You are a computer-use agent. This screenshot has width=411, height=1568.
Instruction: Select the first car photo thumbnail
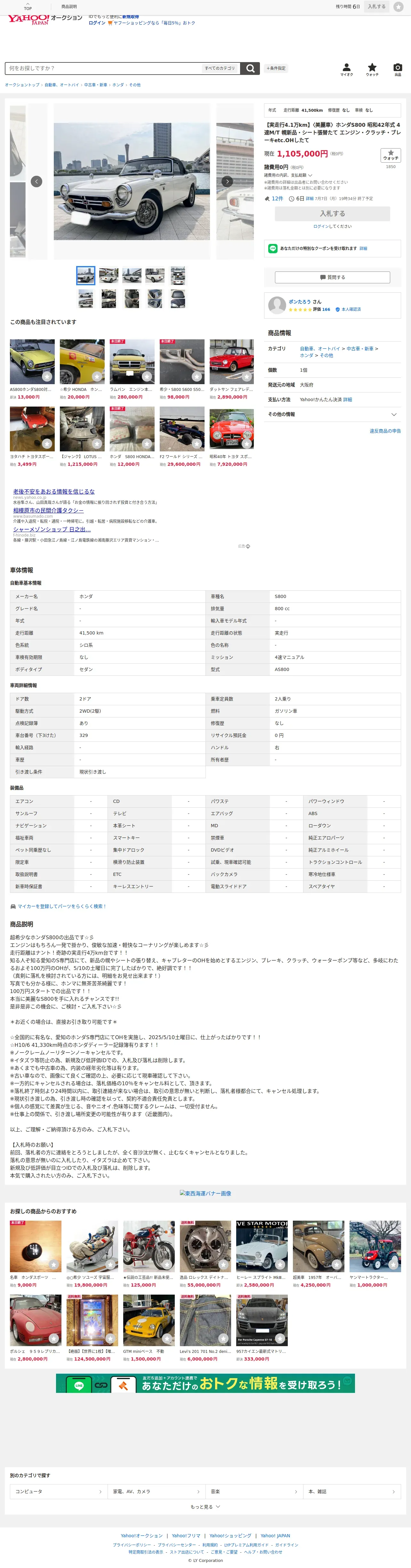coord(86,276)
